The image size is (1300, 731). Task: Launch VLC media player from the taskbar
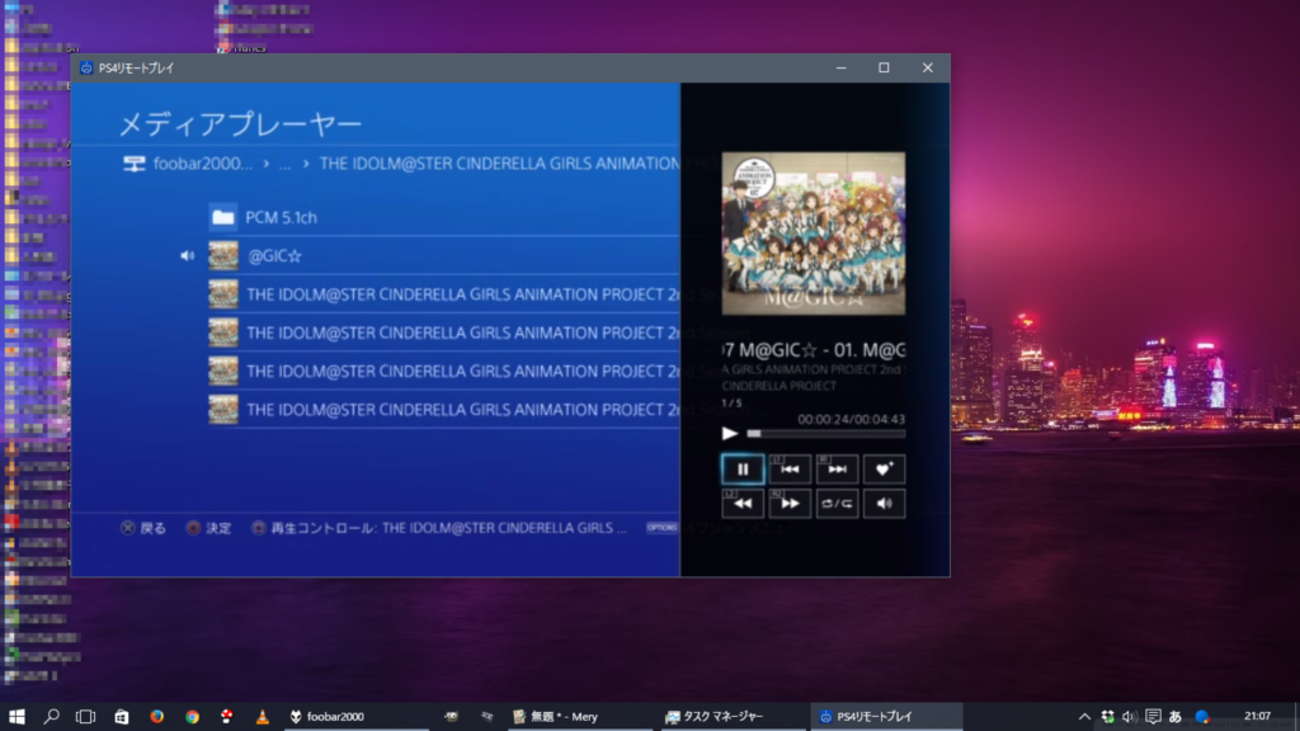262,716
